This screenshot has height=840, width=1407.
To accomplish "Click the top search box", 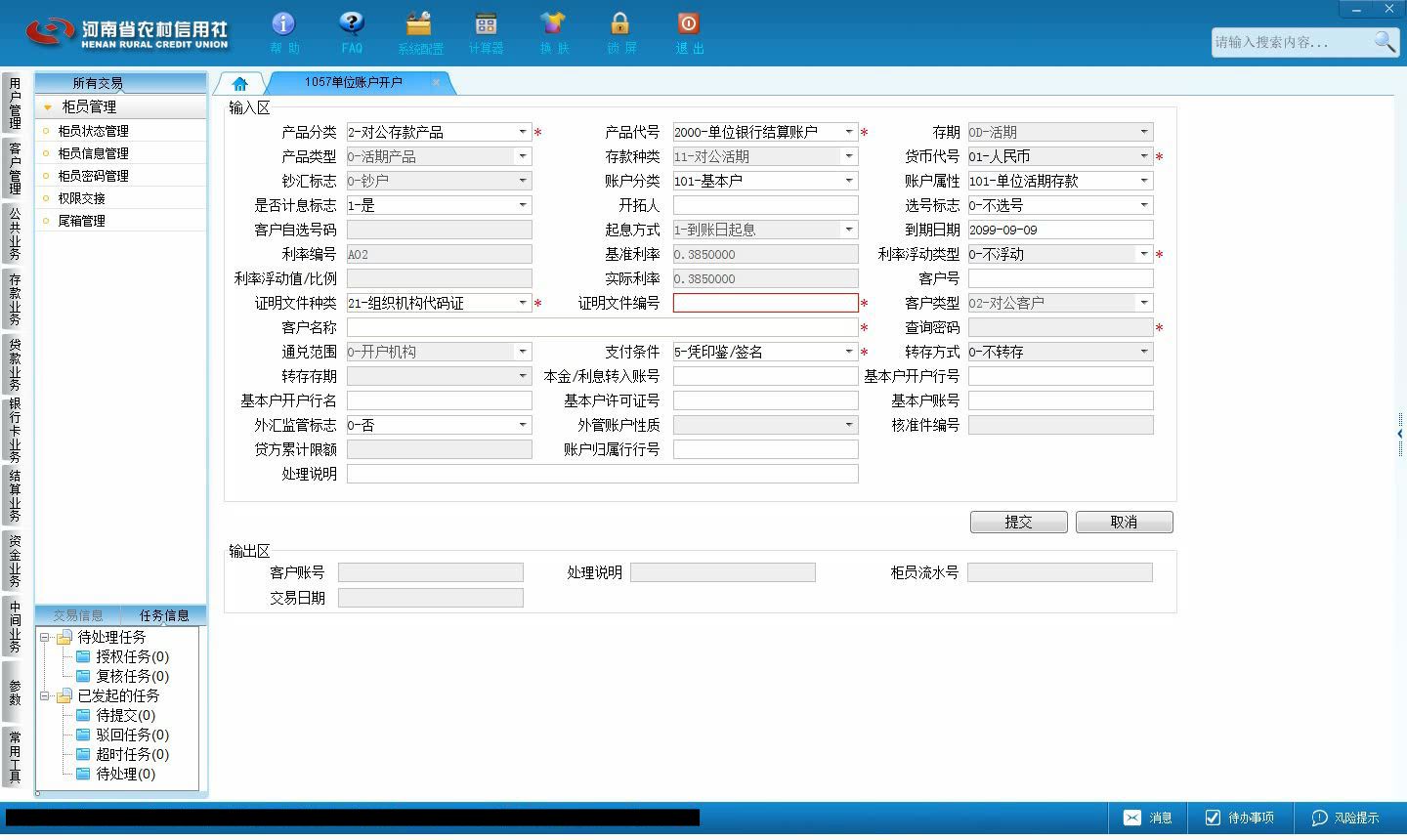I will click(x=1292, y=42).
